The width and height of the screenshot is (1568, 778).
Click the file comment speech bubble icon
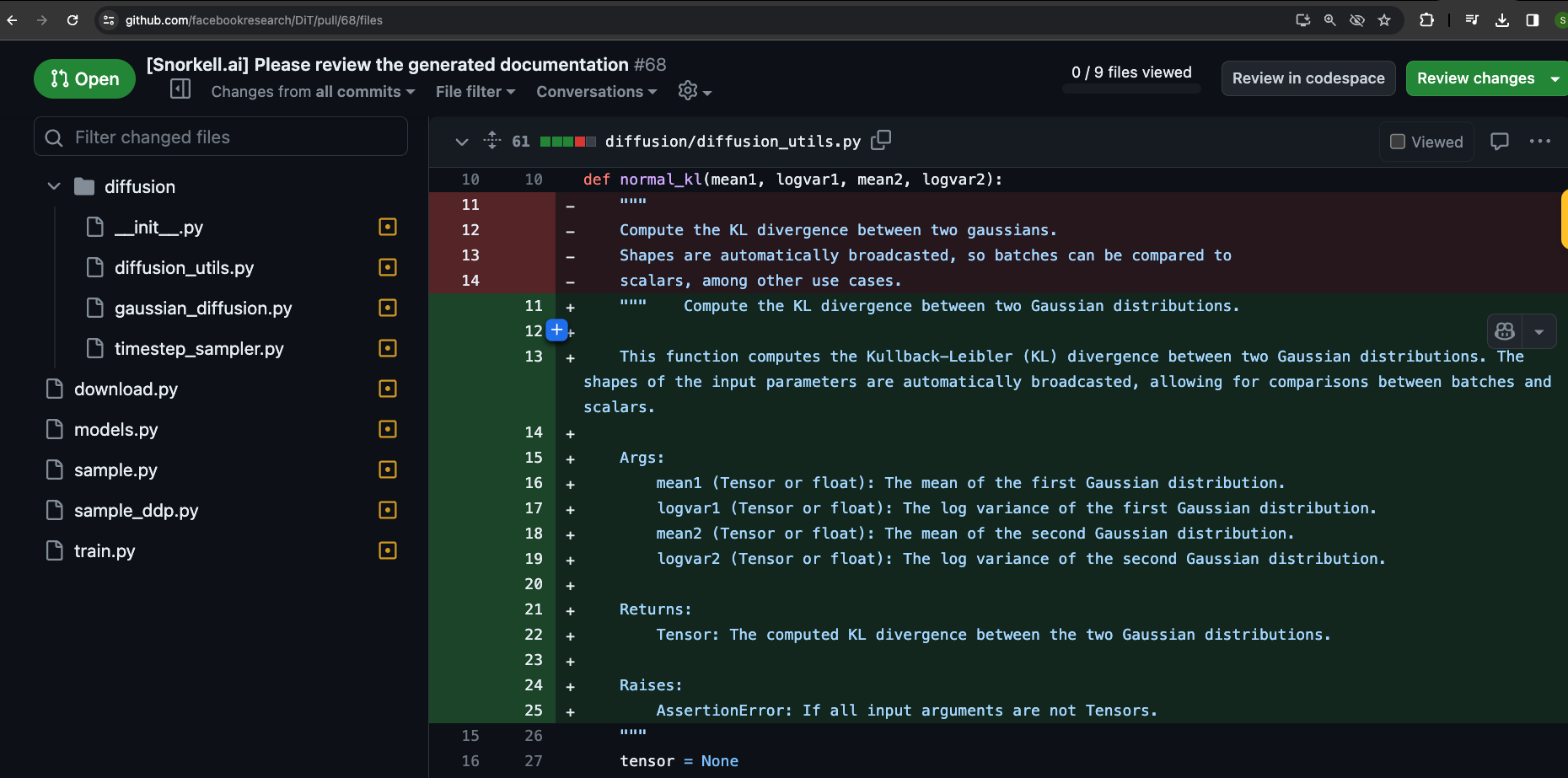coord(1499,142)
